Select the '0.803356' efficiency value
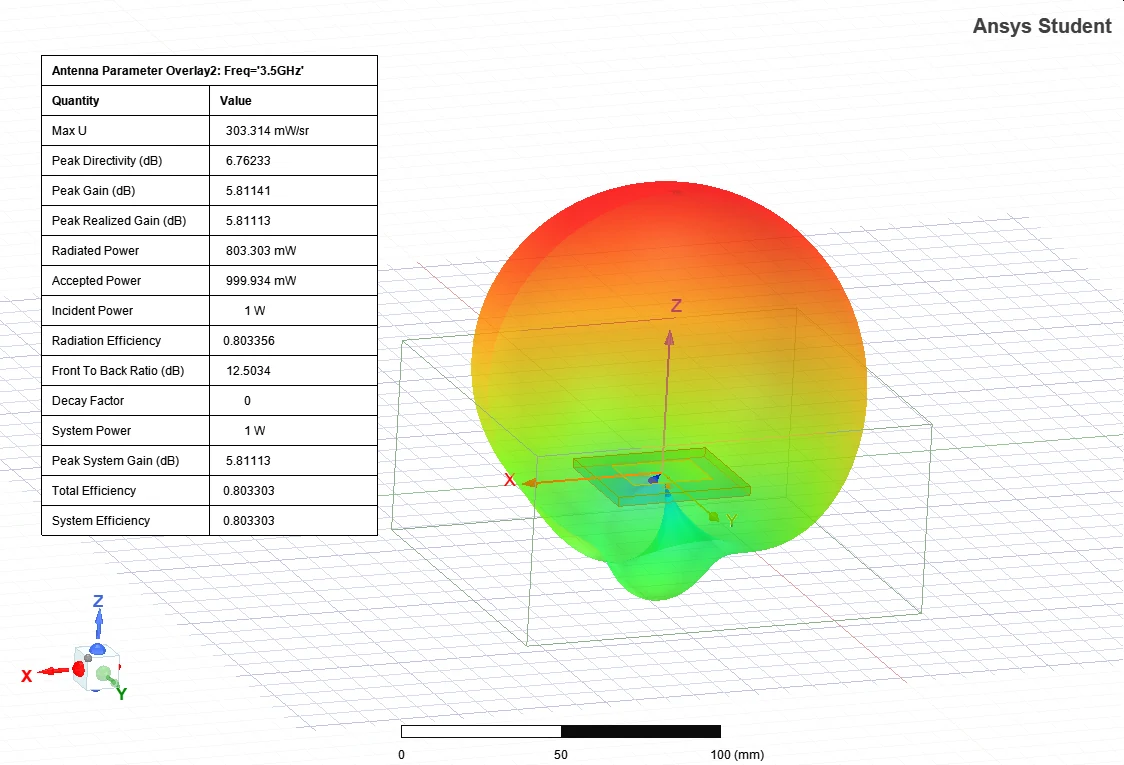Image resolution: width=1124 pixels, height=765 pixels. click(249, 341)
